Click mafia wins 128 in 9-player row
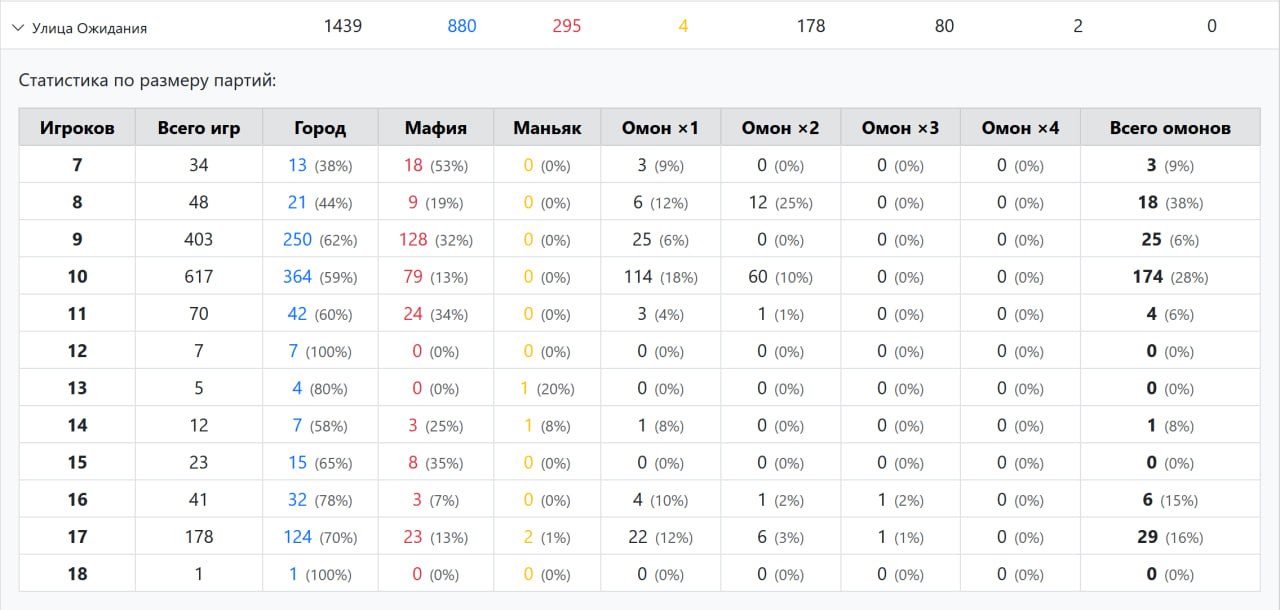Image resolution: width=1280 pixels, height=610 pixels. (413, 240)
